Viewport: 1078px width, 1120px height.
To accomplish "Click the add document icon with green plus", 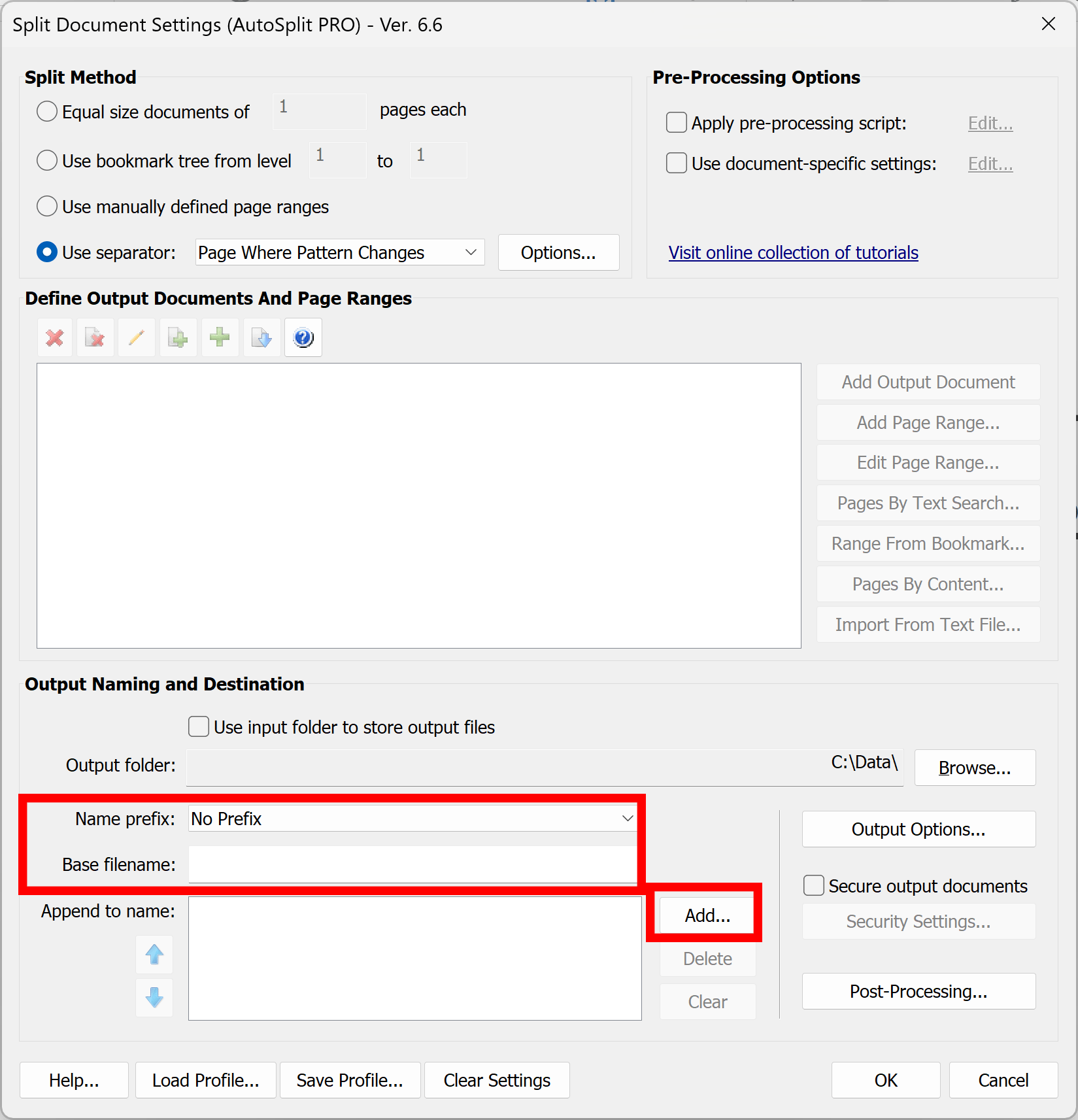I will click(x=178, y=337).
